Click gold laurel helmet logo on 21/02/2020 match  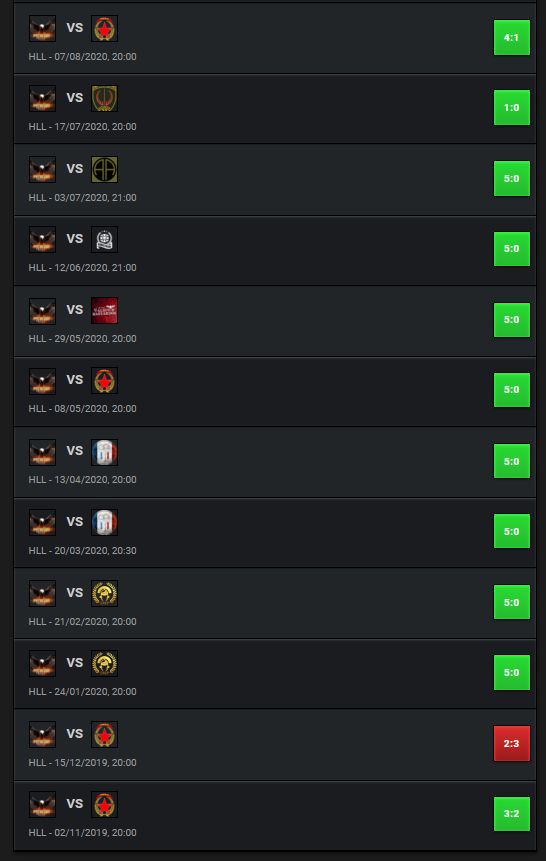pos(104,593)
